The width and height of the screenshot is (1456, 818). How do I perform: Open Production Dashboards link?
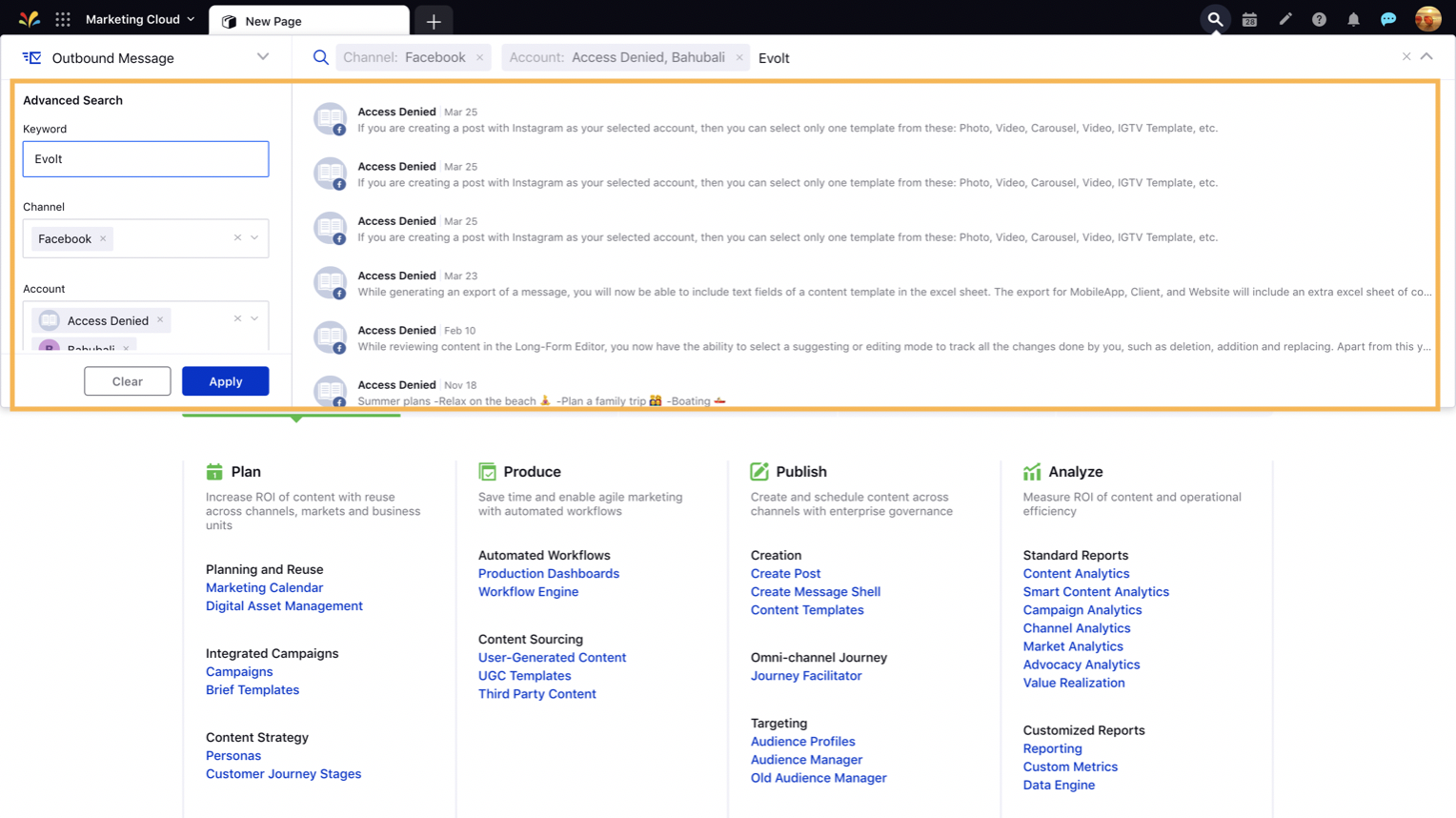coord(549,574)
